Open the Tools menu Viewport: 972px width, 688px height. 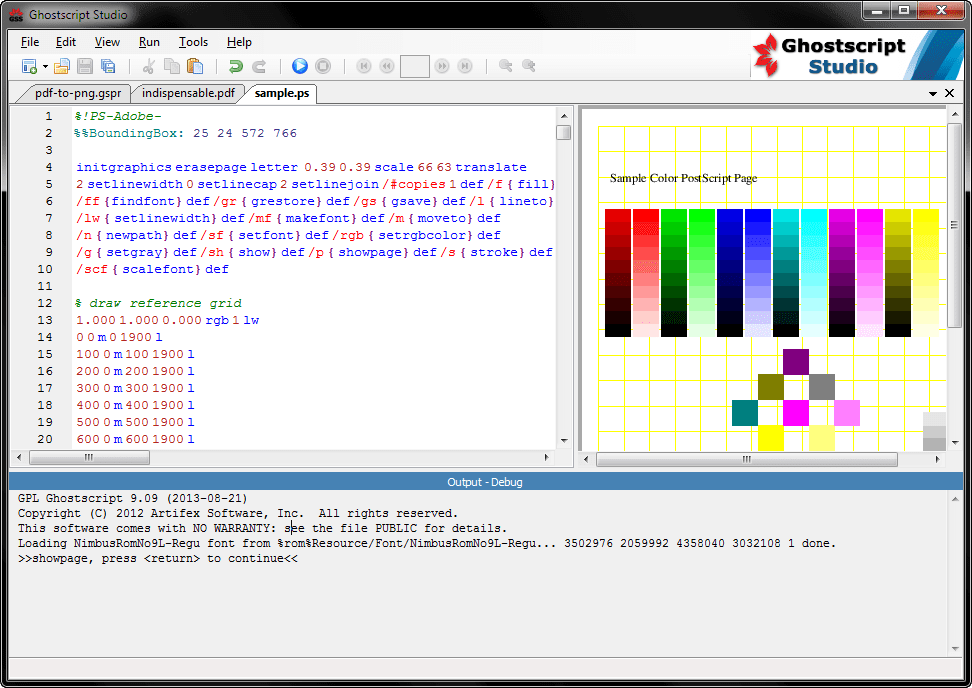point(193,42)
